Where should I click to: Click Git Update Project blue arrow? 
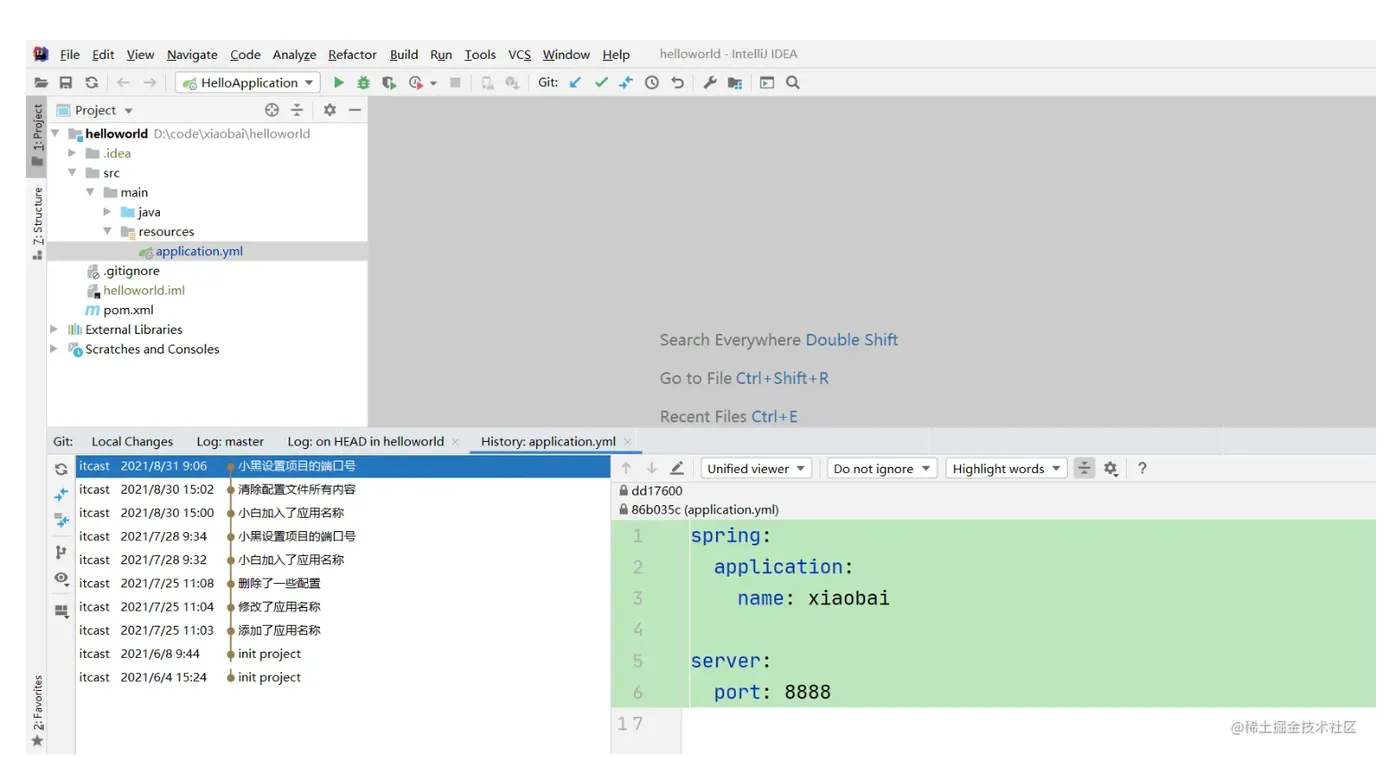coord(575,83)
